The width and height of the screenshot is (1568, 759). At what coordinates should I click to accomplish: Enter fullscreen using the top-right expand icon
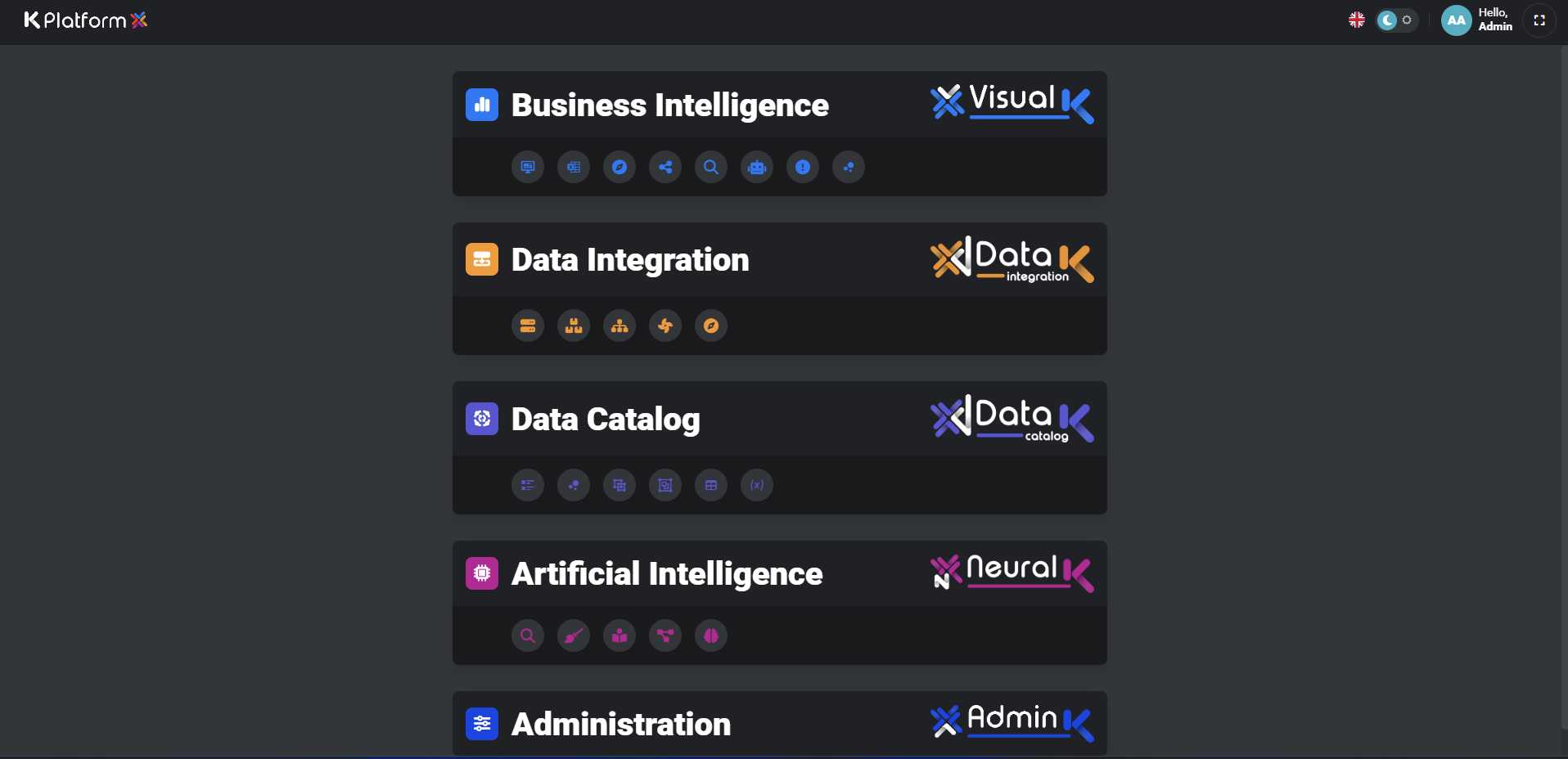pyautogui.click(x=1539, y=20)
